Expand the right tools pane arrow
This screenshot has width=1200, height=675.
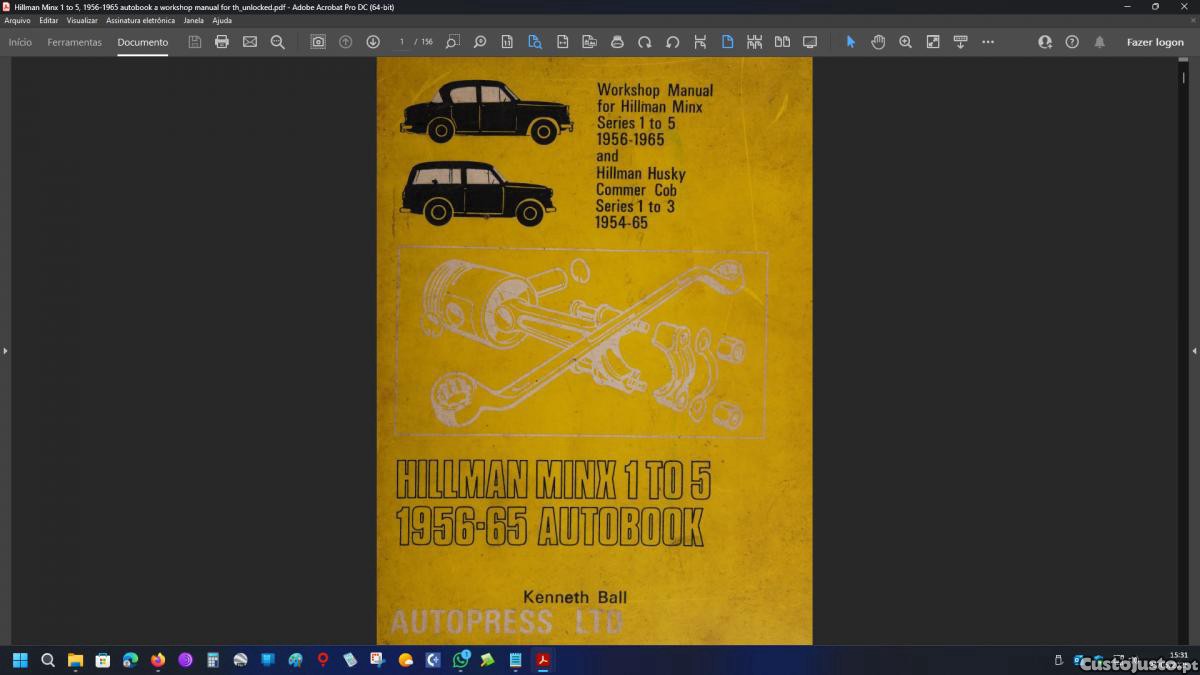point(1194,351)
